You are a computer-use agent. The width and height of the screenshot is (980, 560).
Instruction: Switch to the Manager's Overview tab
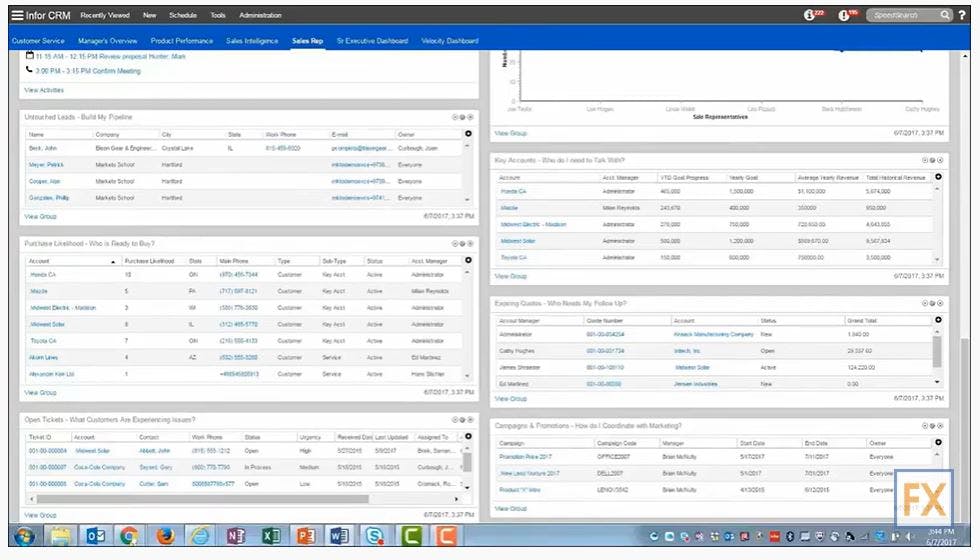click(108, 41)
